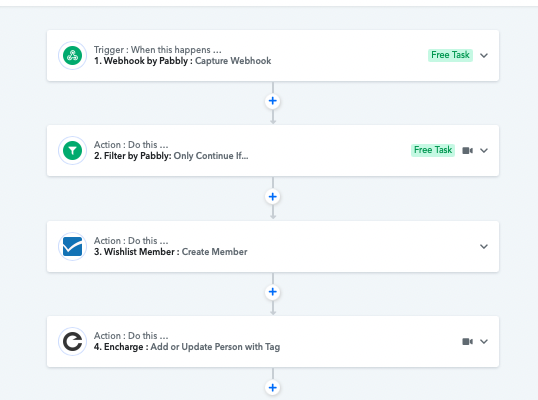Open step titled Capture Webhook
Screen dimensions: 538x400
click(233, 61)
